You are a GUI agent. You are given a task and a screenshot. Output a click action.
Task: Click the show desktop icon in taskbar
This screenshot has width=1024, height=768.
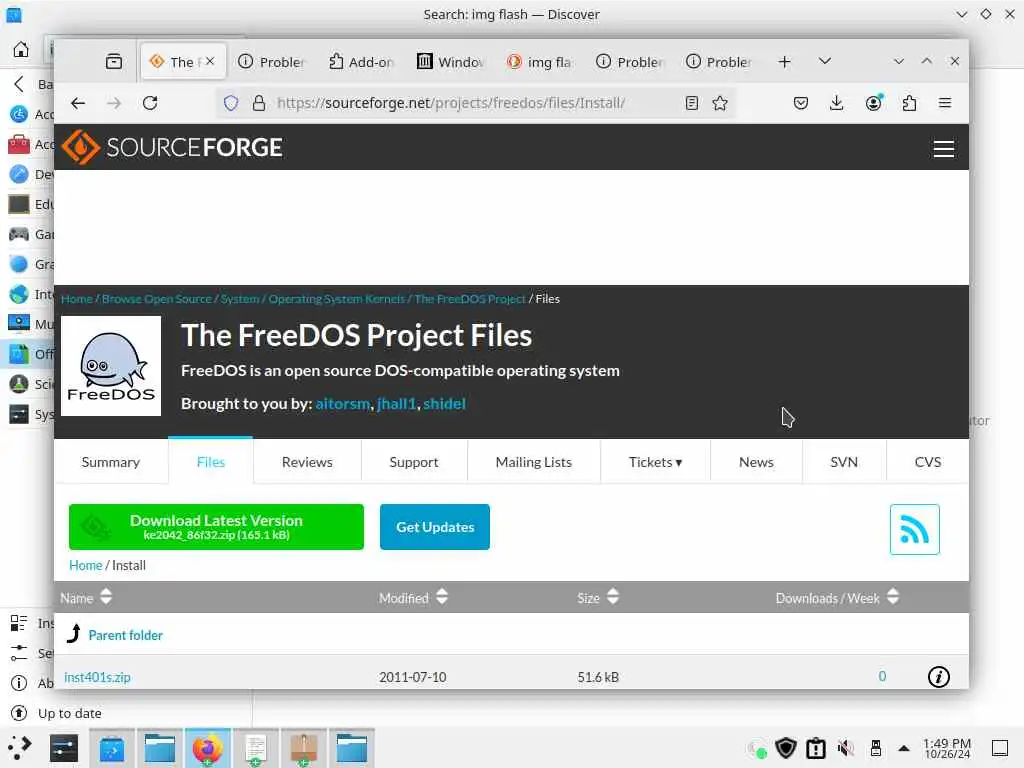1000,748
